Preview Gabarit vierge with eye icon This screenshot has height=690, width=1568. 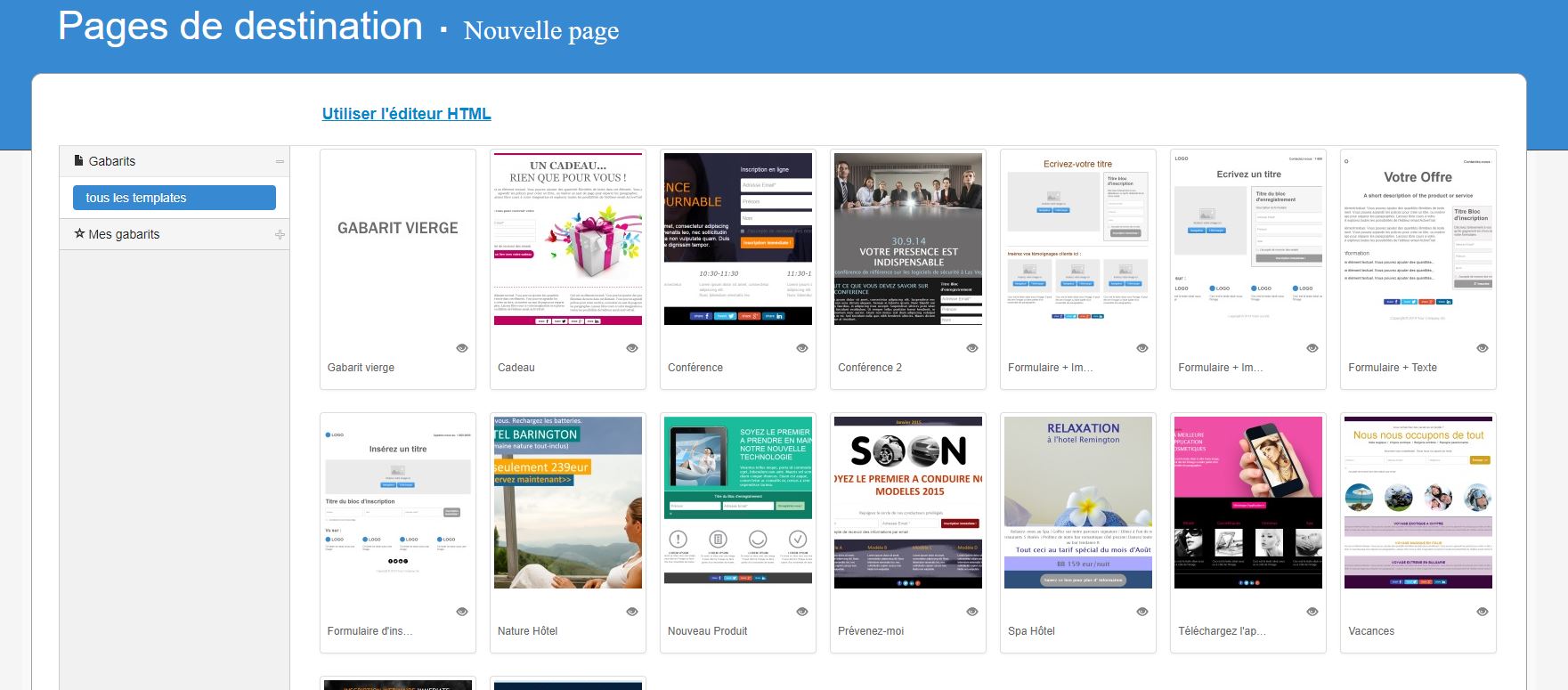click(462, 348)
